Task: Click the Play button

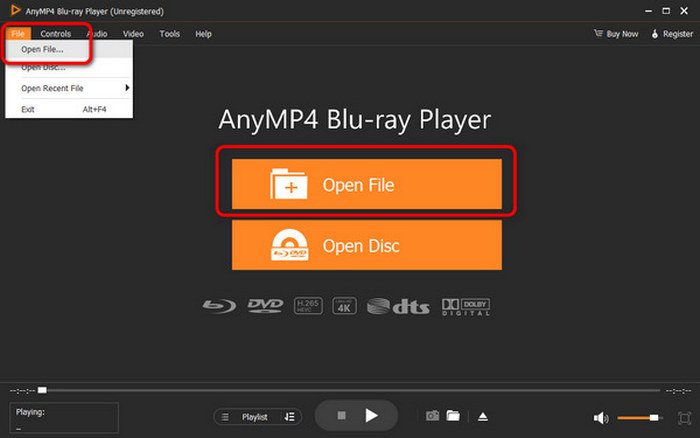Action: point(372,415)
